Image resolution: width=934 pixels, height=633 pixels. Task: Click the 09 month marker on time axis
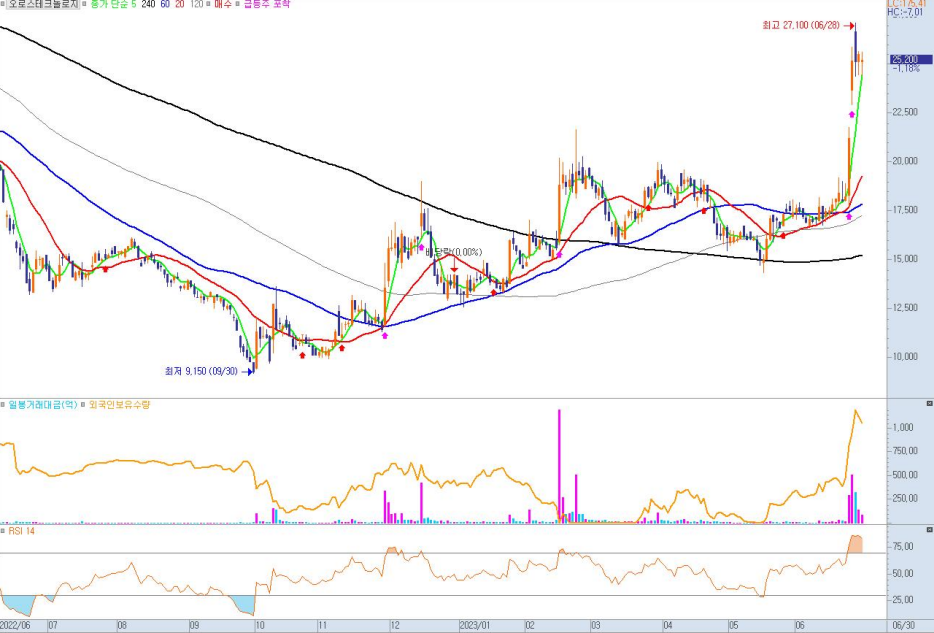pos(194,626)
